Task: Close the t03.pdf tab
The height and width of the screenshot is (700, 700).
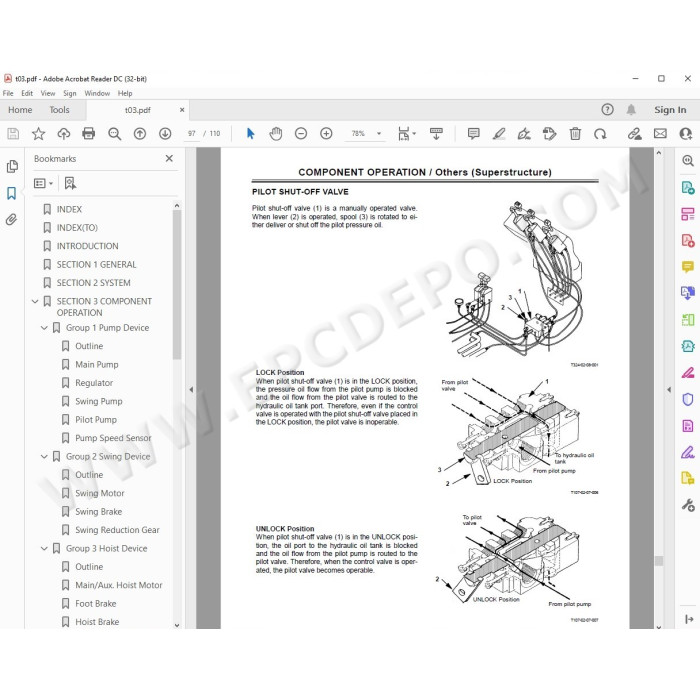Action: [x=182, y=110]
